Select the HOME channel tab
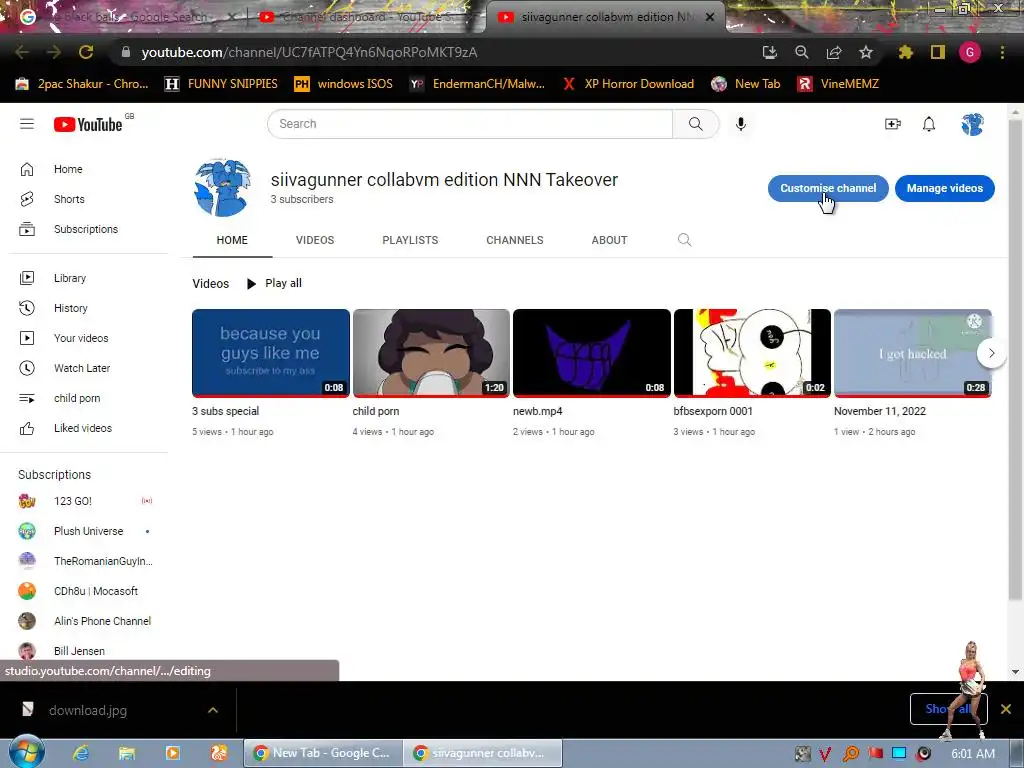 tap(232, 240)
